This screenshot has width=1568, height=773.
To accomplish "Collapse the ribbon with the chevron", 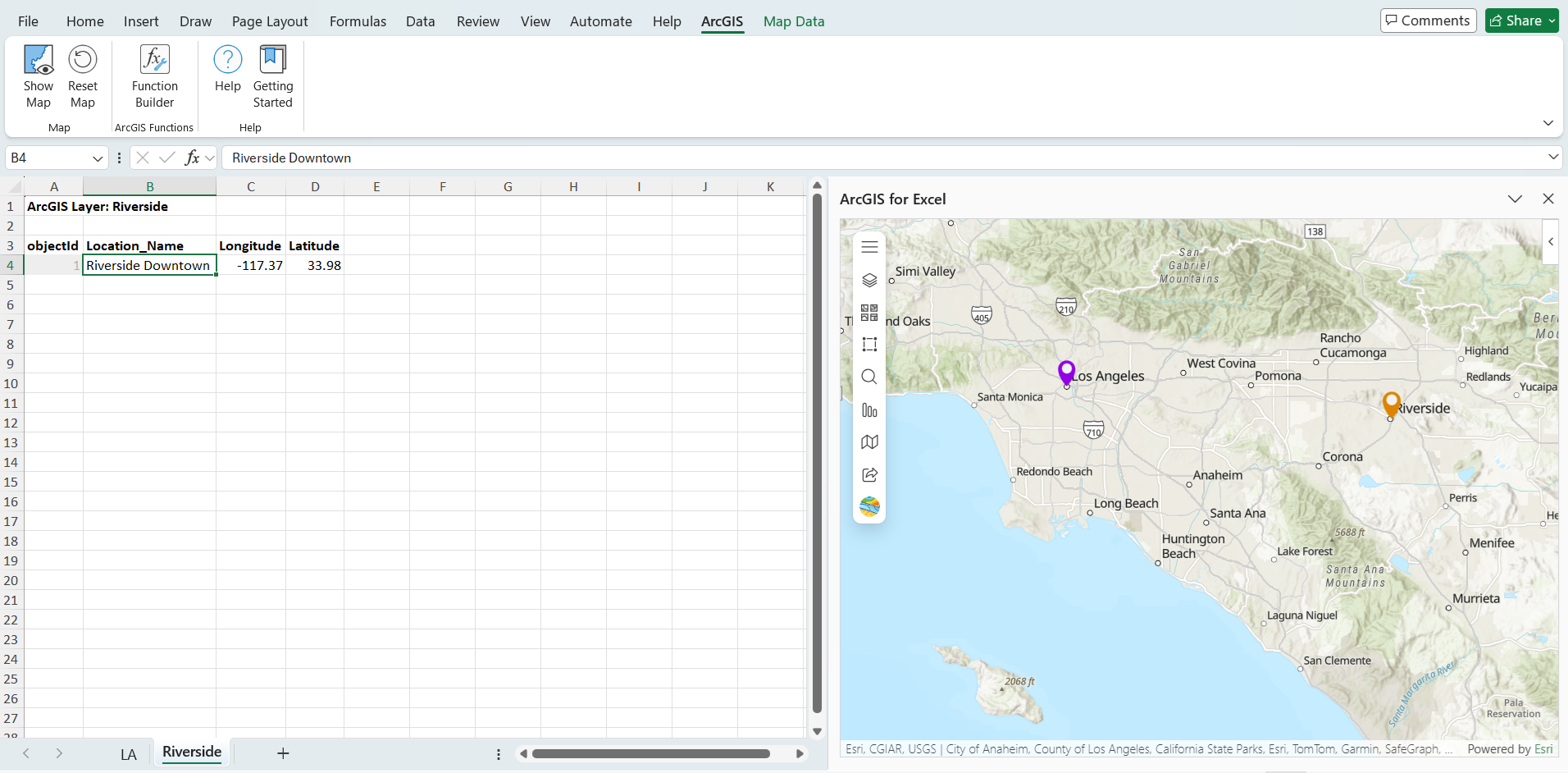I will pyautogui.click(x=1547, y=123).
